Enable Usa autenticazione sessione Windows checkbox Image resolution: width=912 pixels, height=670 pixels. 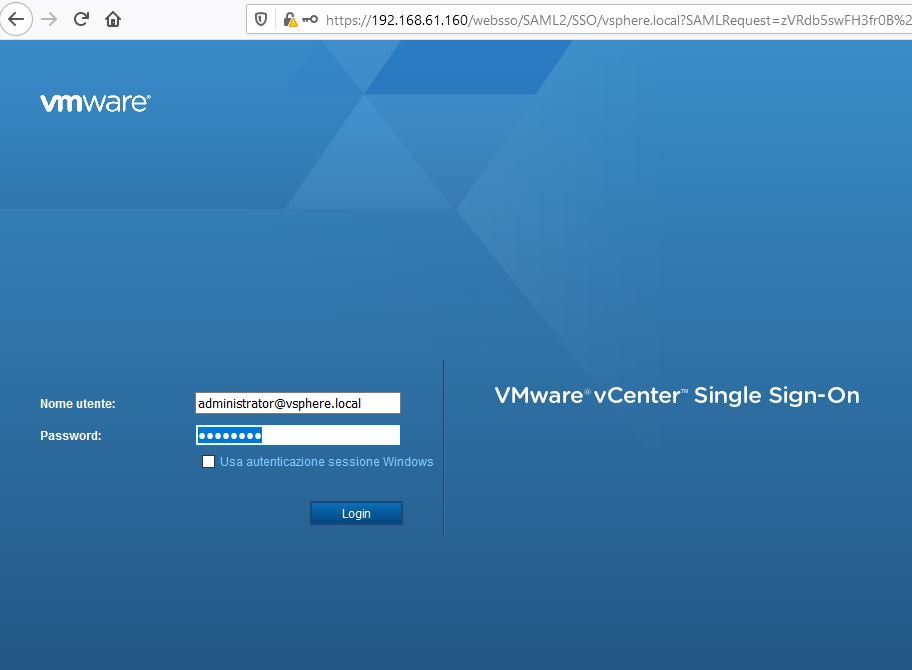tap(208, 462)
